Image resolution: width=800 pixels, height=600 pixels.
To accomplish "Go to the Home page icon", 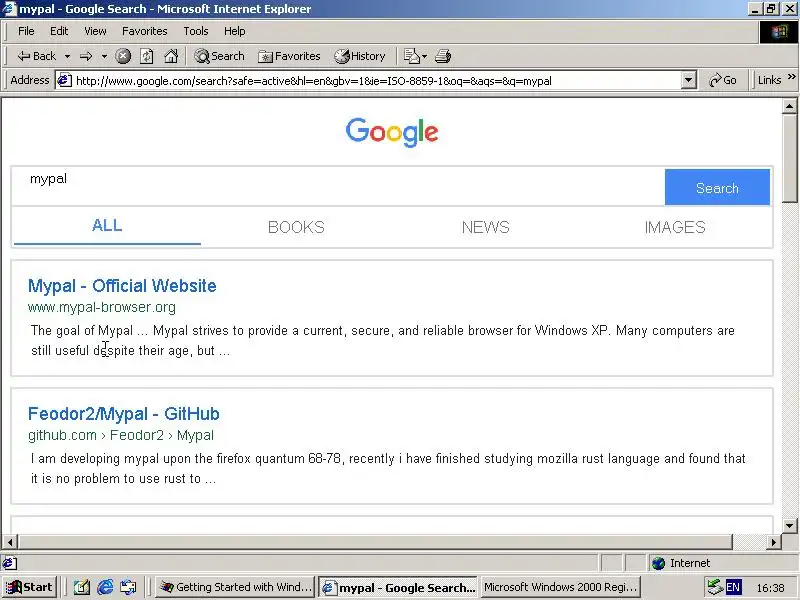I will click(x=171, y=56).
